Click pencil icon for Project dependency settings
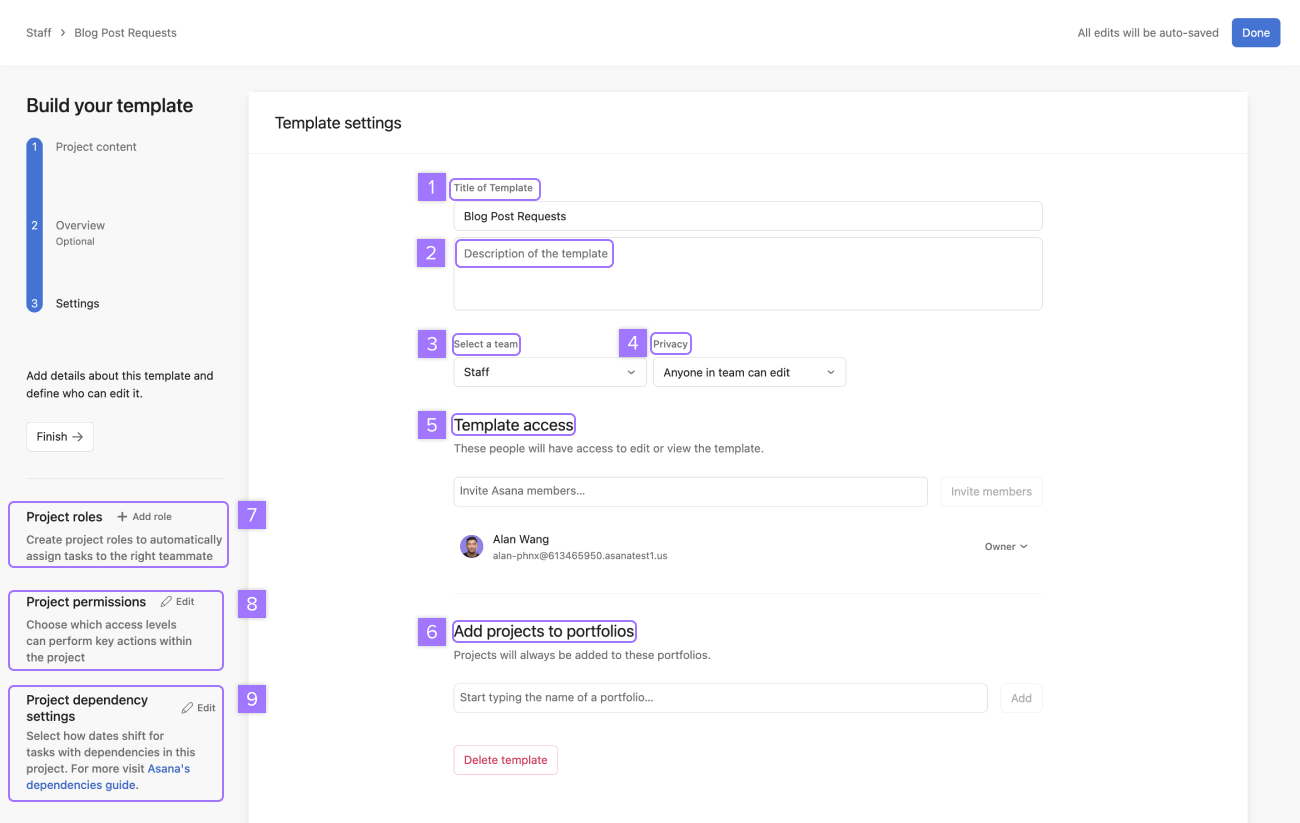 tap(187, 708)
